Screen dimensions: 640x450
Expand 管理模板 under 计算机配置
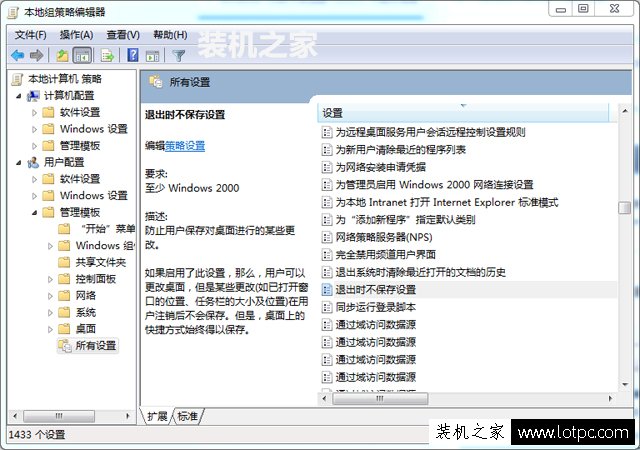[34, 146]
